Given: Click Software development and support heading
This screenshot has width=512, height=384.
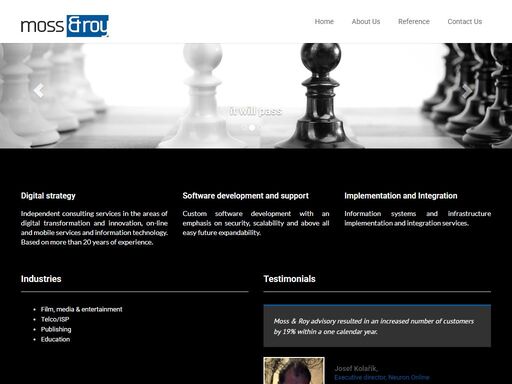Looking at the screenshot, I should (x=246, y=196).
